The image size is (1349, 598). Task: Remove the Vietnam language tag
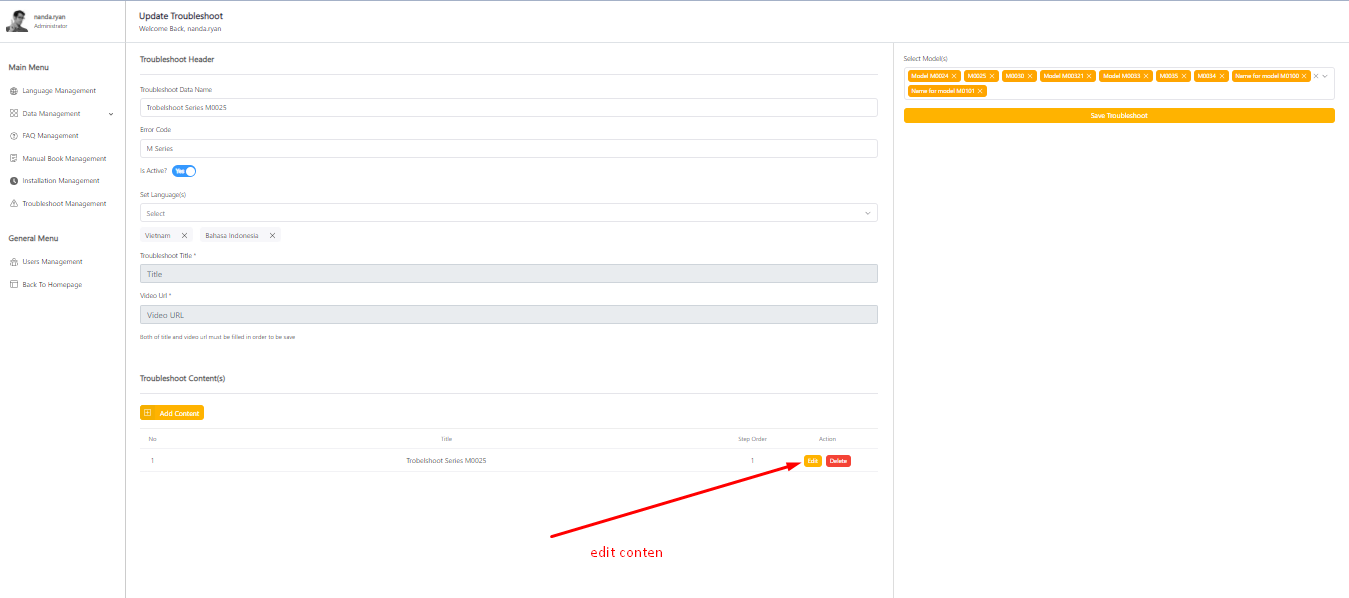pyautogui.click(x=184, y=236)
